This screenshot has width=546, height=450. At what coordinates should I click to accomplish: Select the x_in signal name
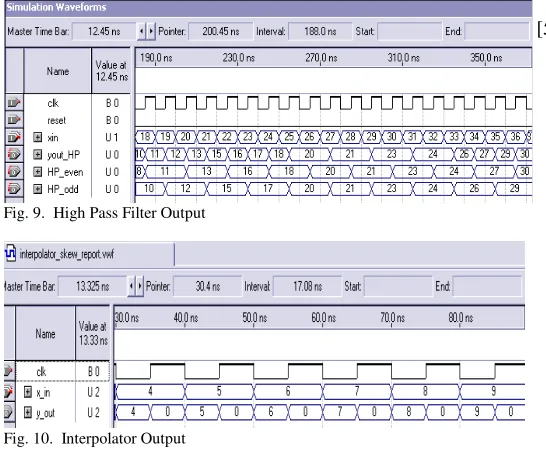coord(43,393)
